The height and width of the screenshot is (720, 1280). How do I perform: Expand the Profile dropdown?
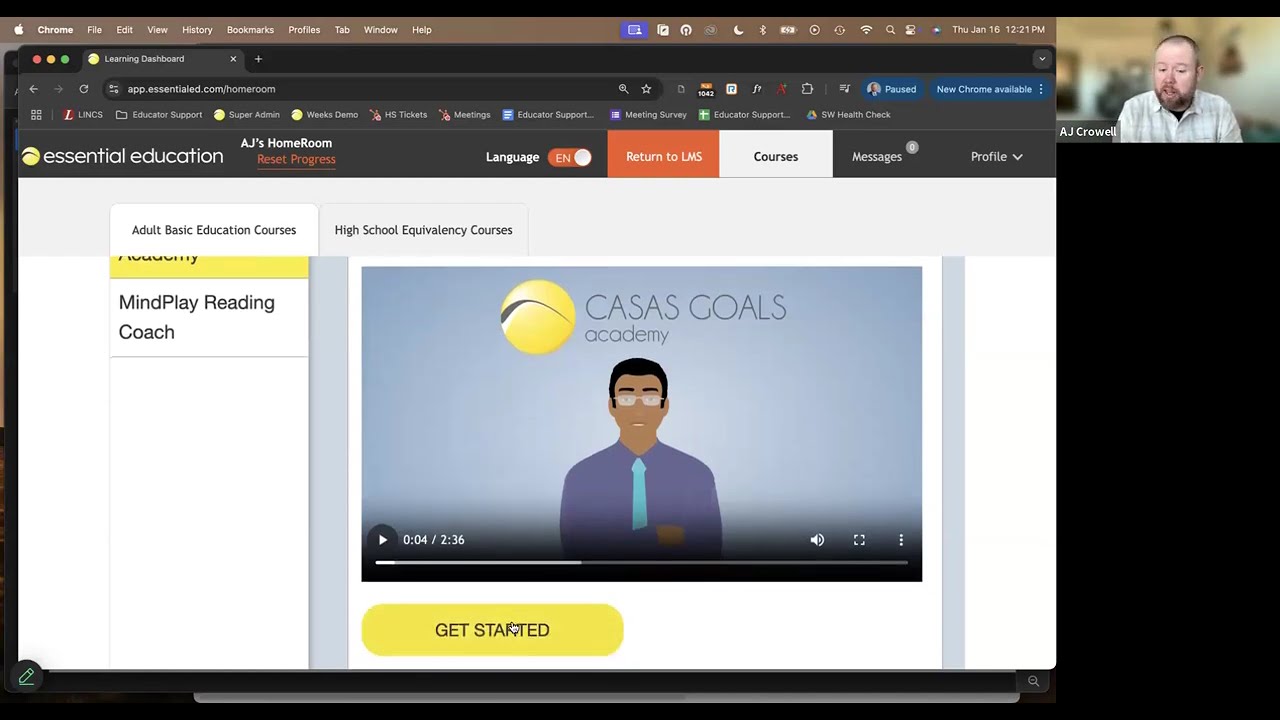(996, 156)
